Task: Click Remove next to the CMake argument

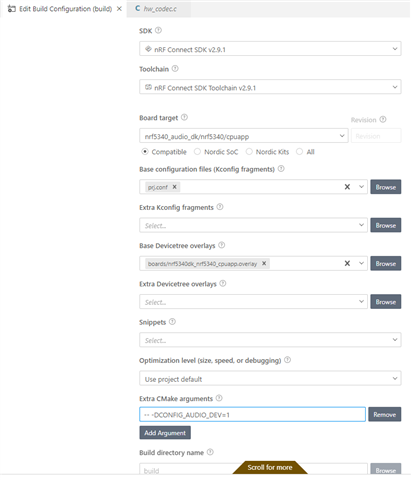Action: coord(385,414)
